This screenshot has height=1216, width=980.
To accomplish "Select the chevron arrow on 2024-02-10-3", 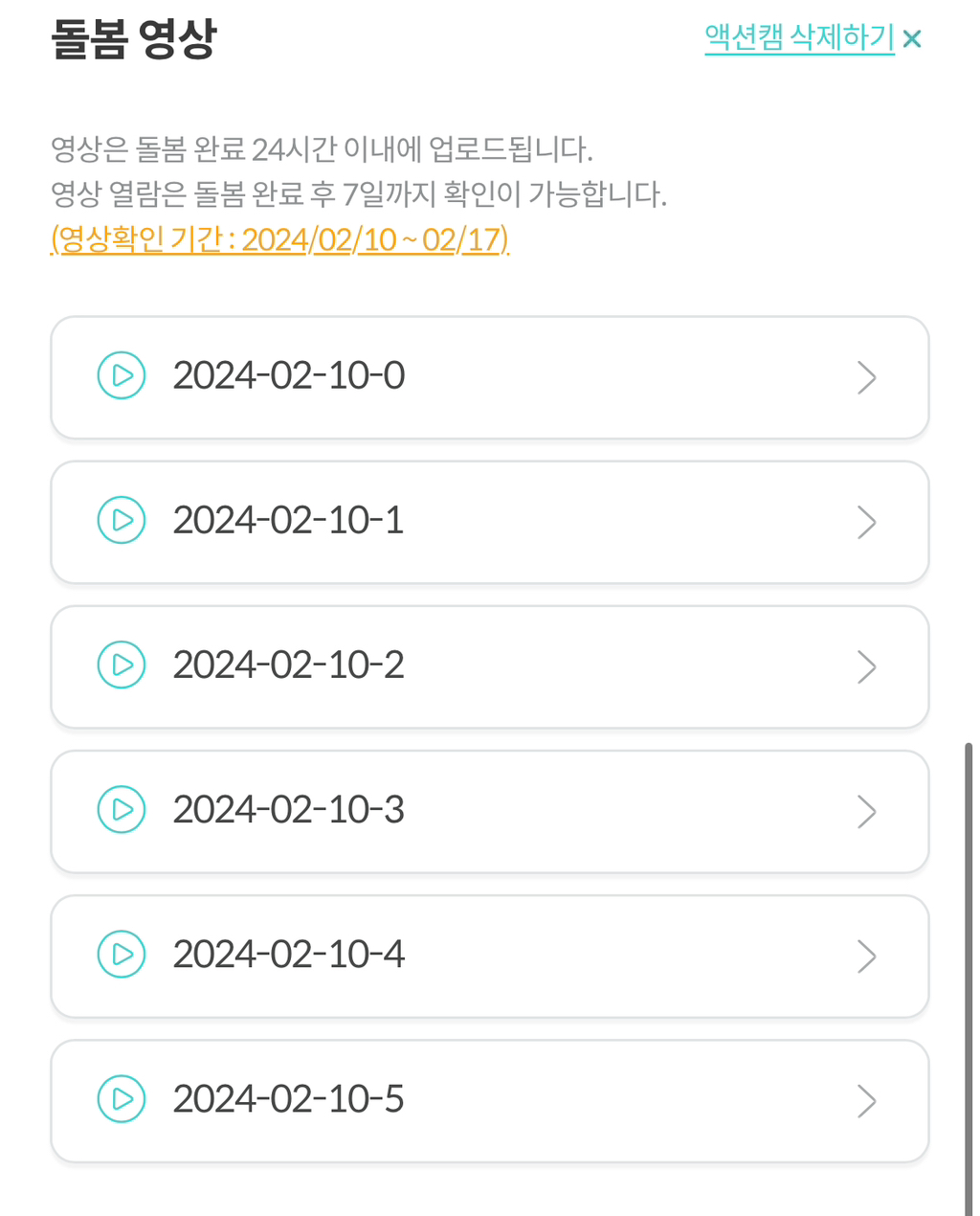I will pos(866,811).
